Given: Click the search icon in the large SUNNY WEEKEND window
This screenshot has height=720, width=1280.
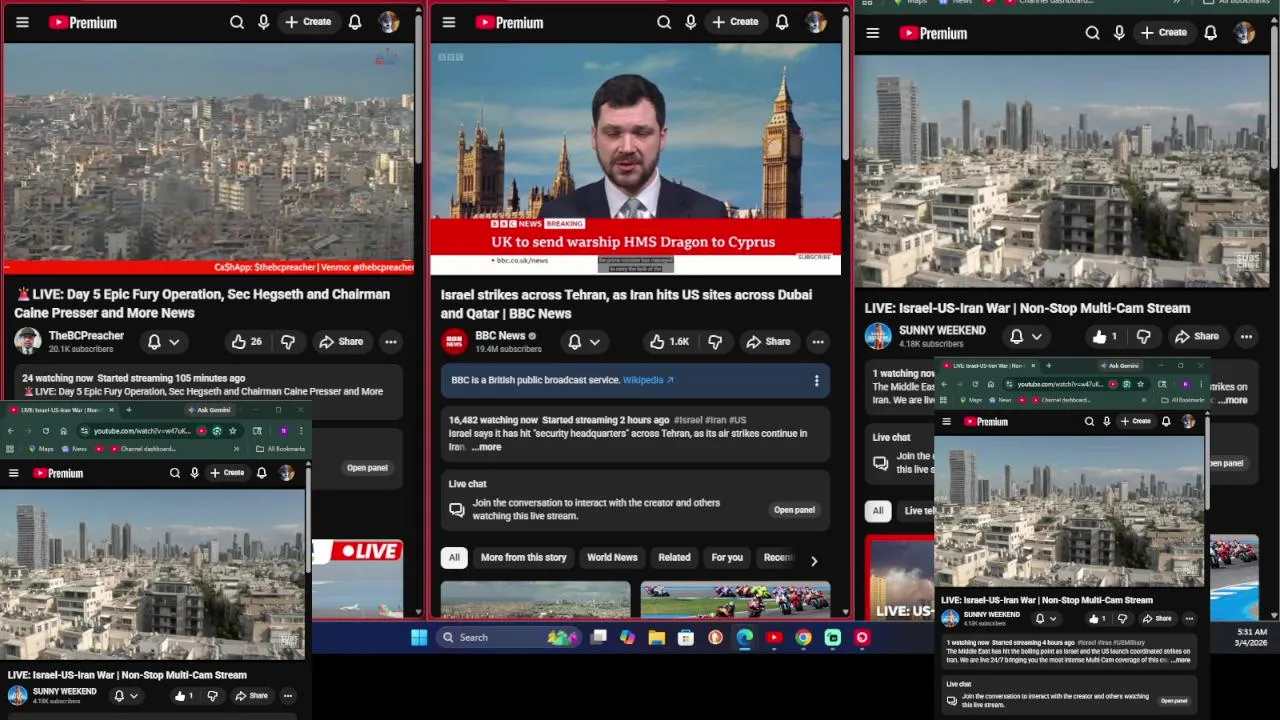Looking at the screenshot, I should tap(1093, 33).
